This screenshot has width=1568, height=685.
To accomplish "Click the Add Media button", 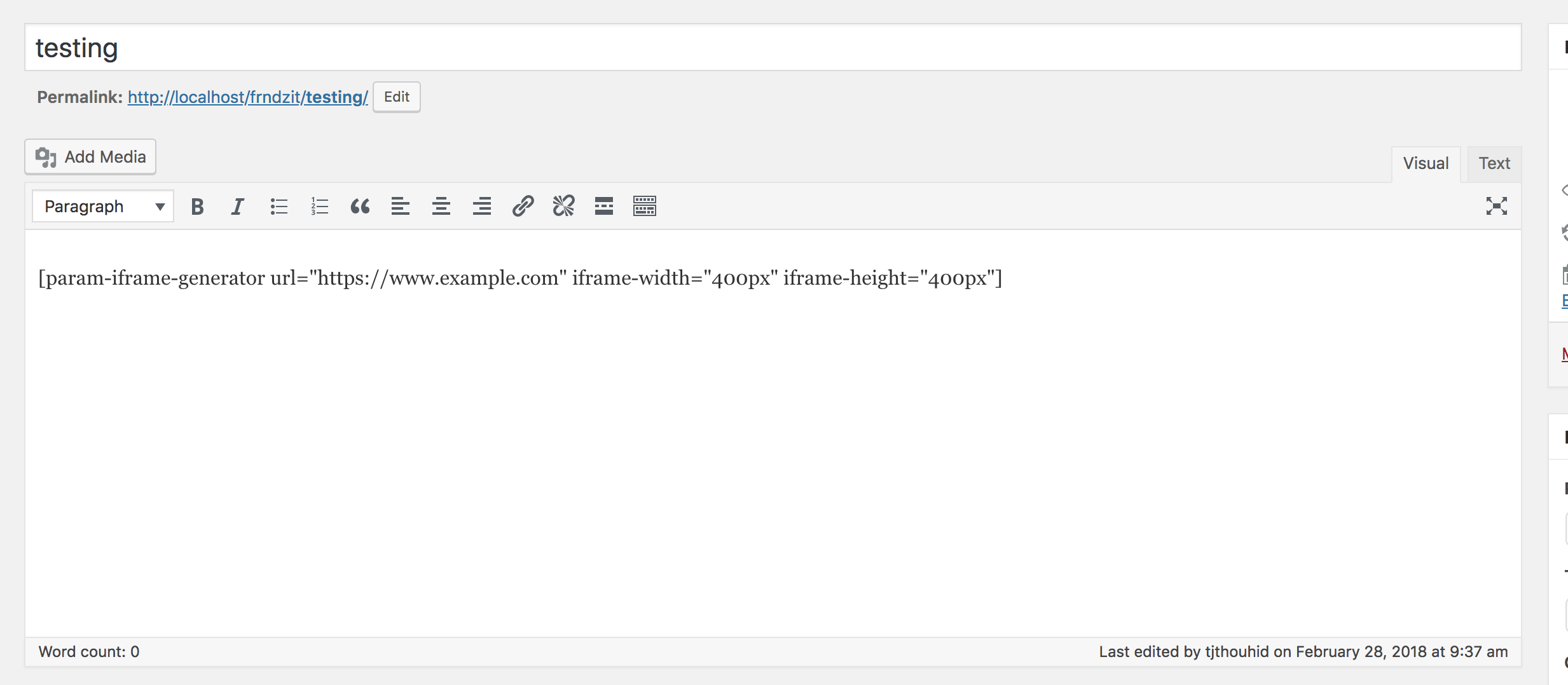I will point(90,157).
